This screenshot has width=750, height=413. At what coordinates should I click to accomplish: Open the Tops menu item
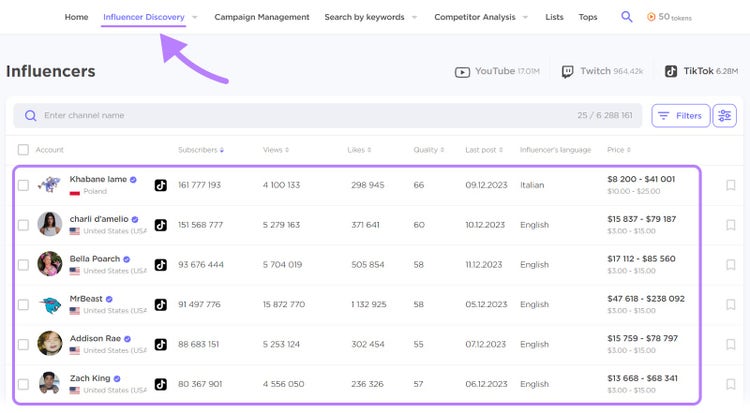(588, 17)
